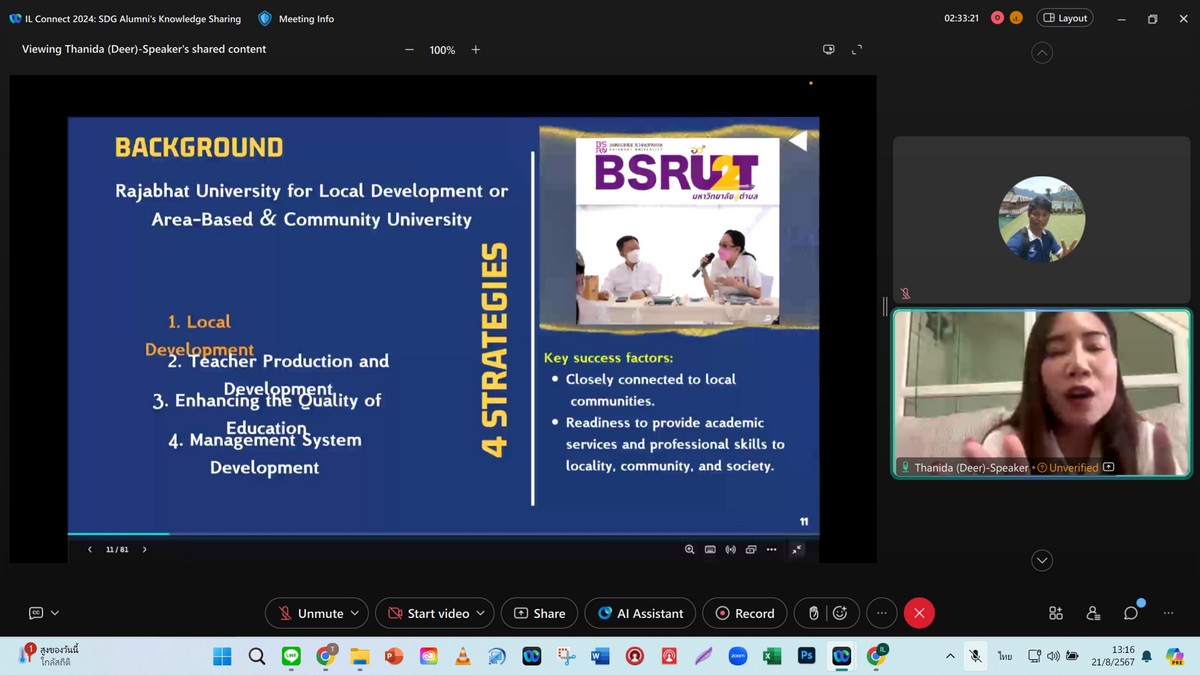Open more options ellipsis in control bar

tap(881, 613)
